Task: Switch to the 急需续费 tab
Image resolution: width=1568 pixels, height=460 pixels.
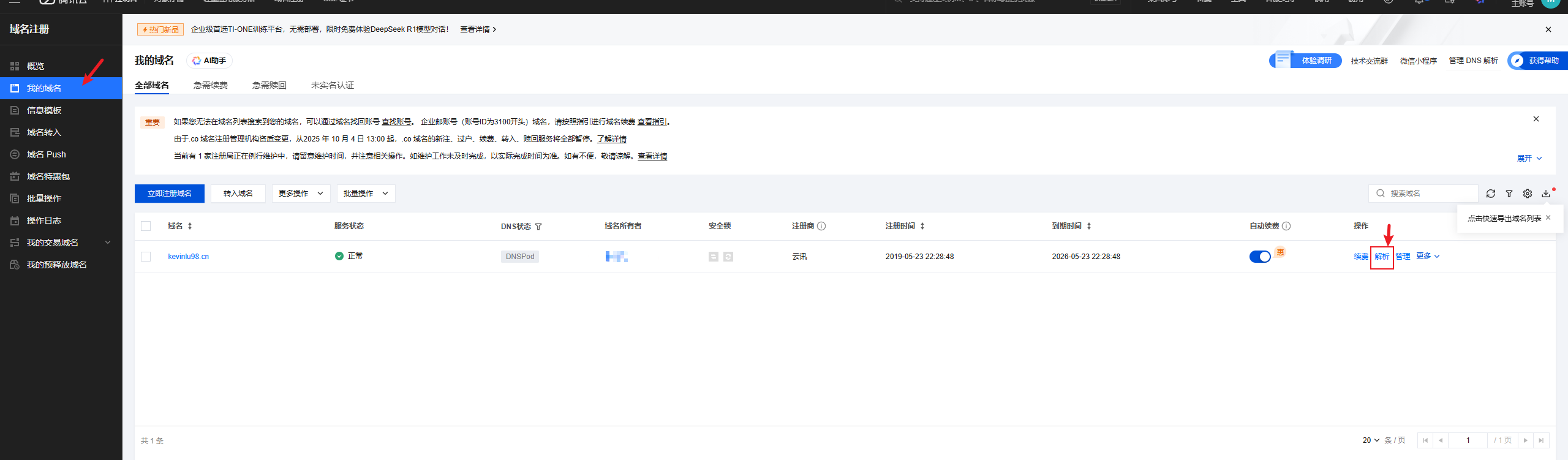Action: pyautogui.click(x=211, y=85)
